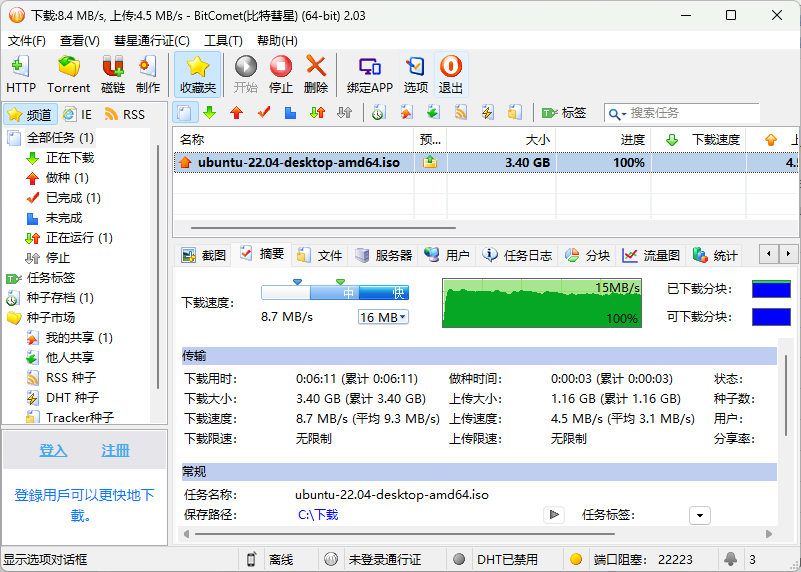This screenshot has width=801, height=572.
Task: Click the DHT torrents lightning icon in filter bar
Action: point(487,113)
